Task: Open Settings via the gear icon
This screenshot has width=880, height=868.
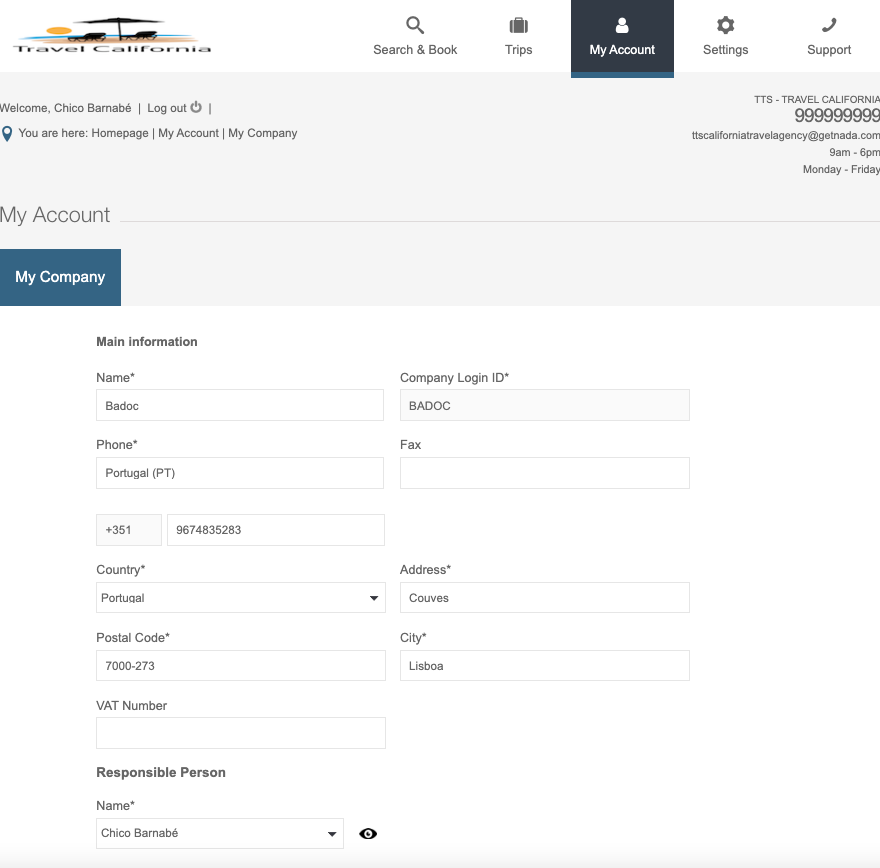Action: (725, 26)
